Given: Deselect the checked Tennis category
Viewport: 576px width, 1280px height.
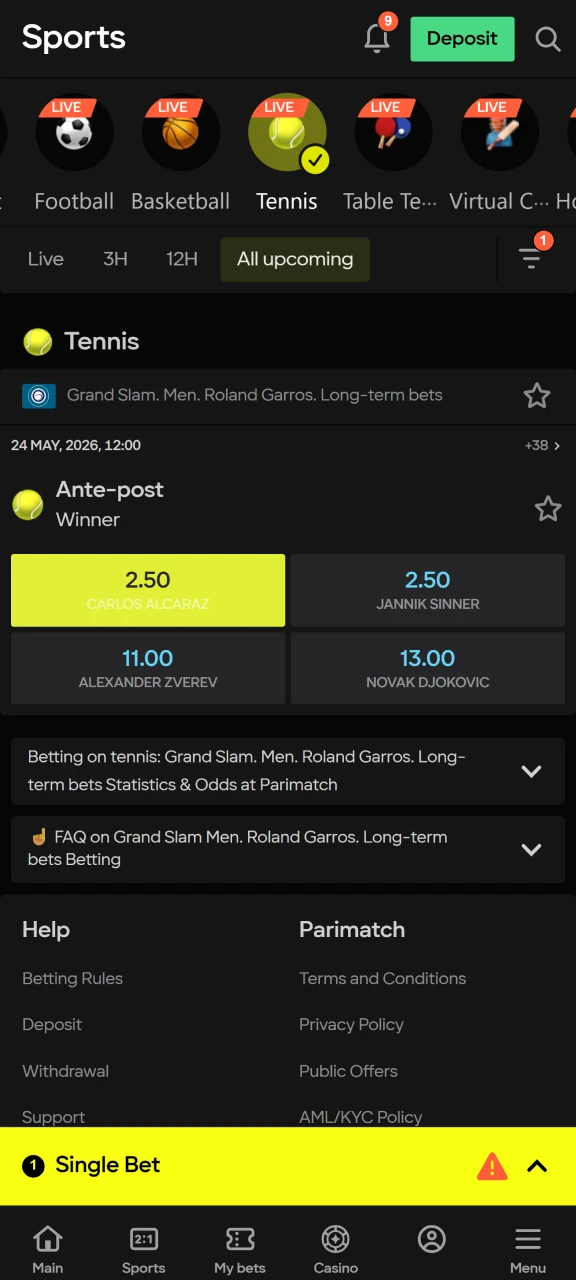Looking at the screenshot, I should (287, 131).
